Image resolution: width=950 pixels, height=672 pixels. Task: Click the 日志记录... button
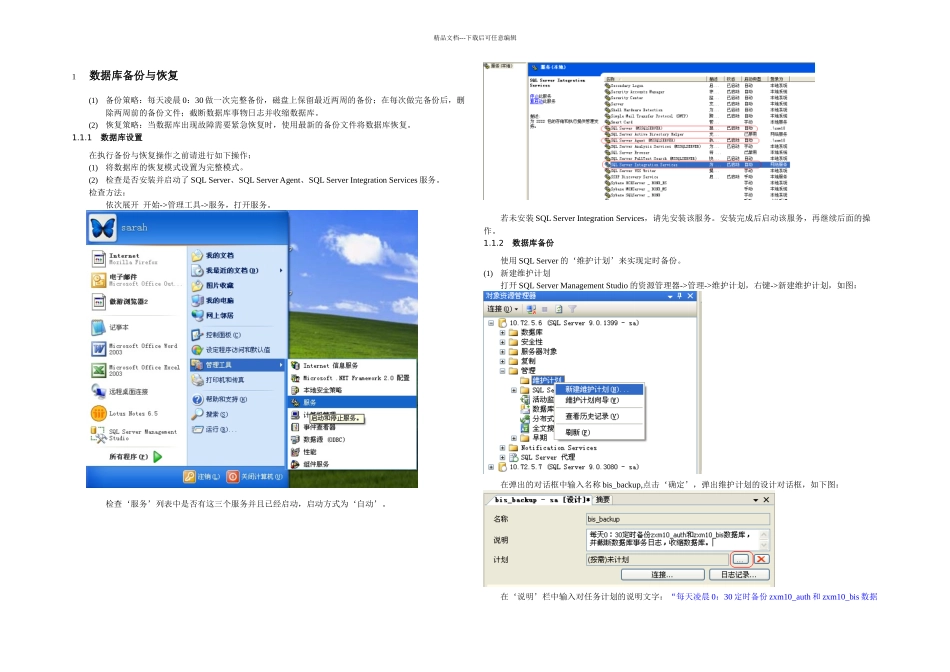click(739, 574)
